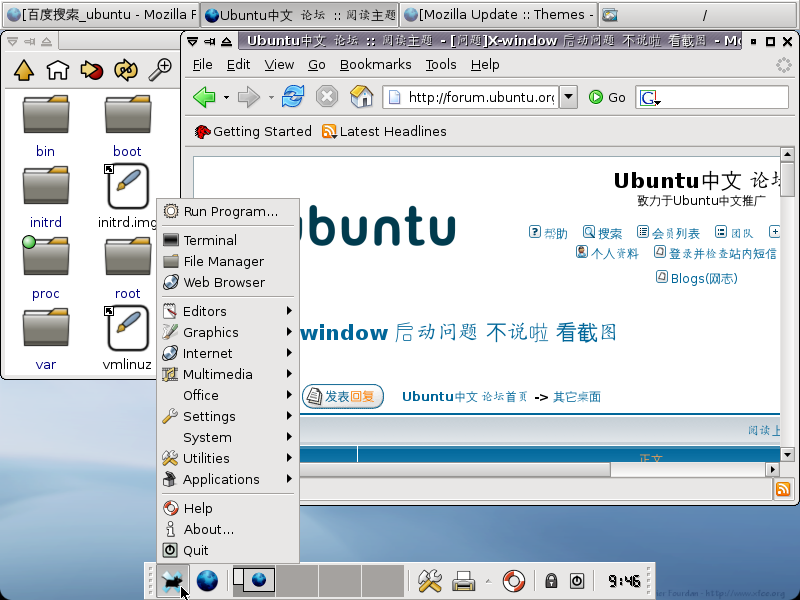Switch to the second workspace in pager
This screenshot has height=600, width=800.
tap(297, 581)
